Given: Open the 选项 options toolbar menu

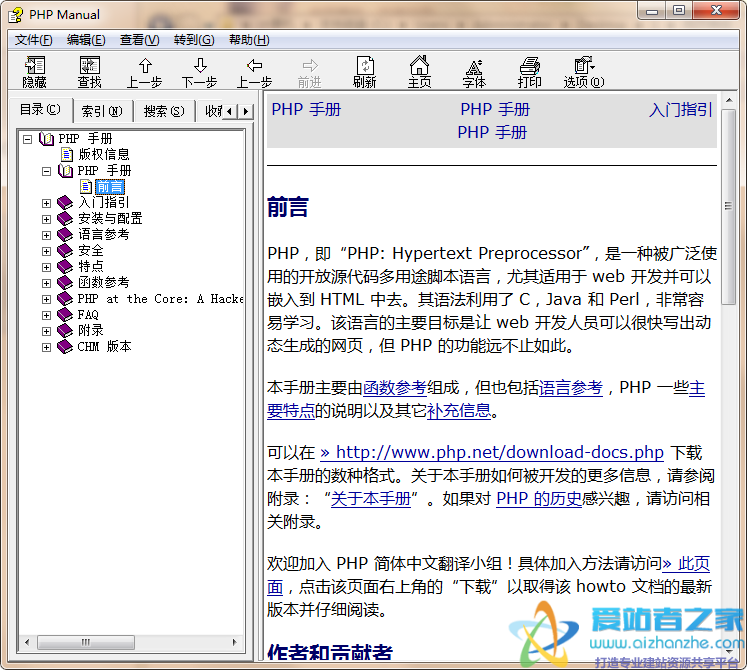Looking at the screenshot, I should (584, 71).
